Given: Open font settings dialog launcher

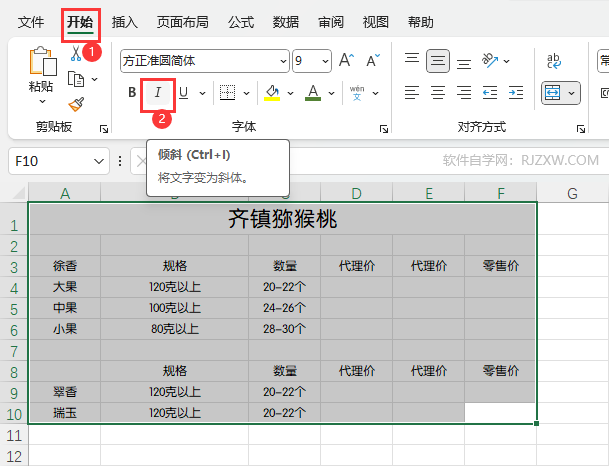Looking at the screenshot, I should pos(384,129).
